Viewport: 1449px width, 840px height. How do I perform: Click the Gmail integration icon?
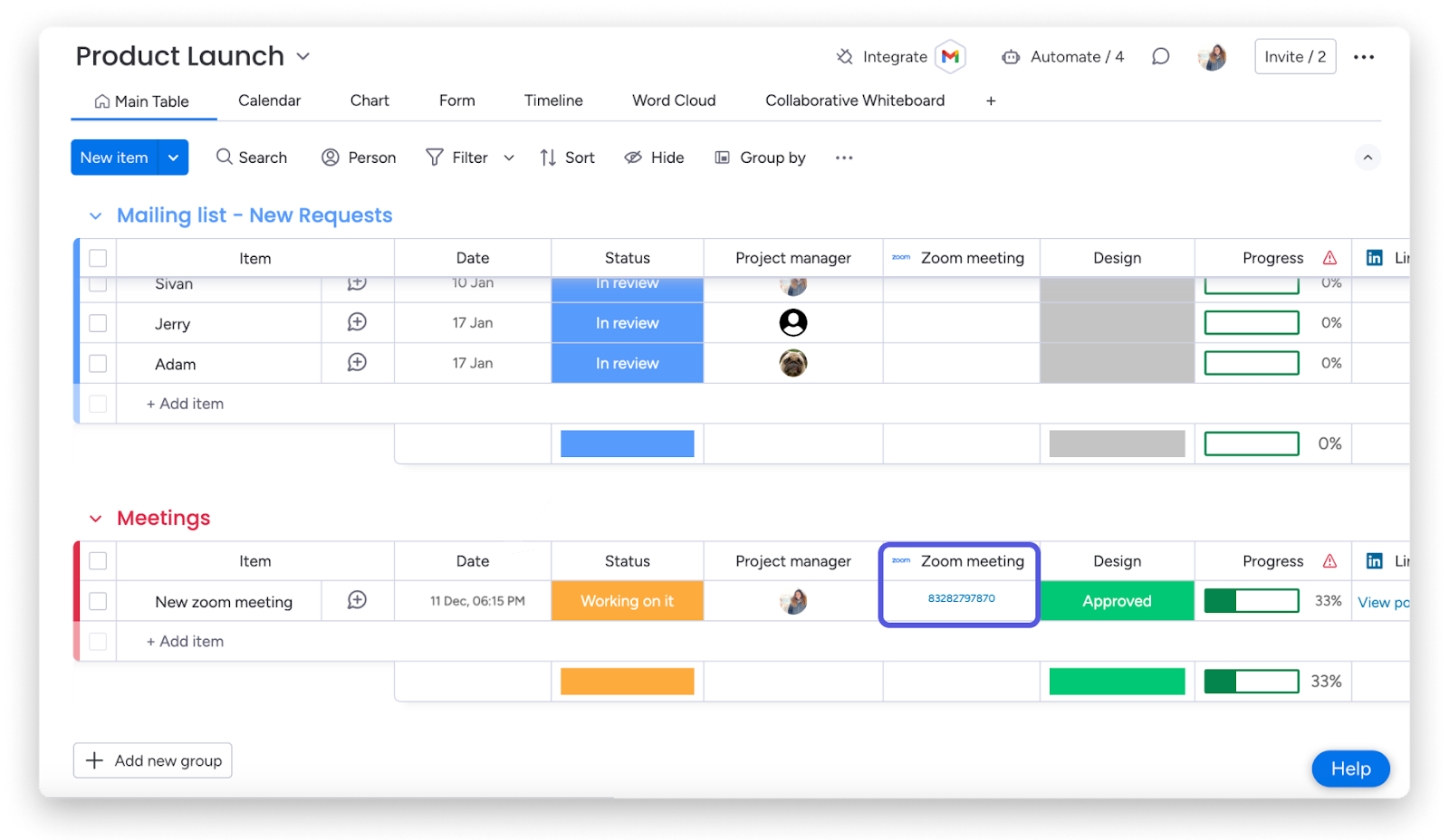click(x=949, y=56)
